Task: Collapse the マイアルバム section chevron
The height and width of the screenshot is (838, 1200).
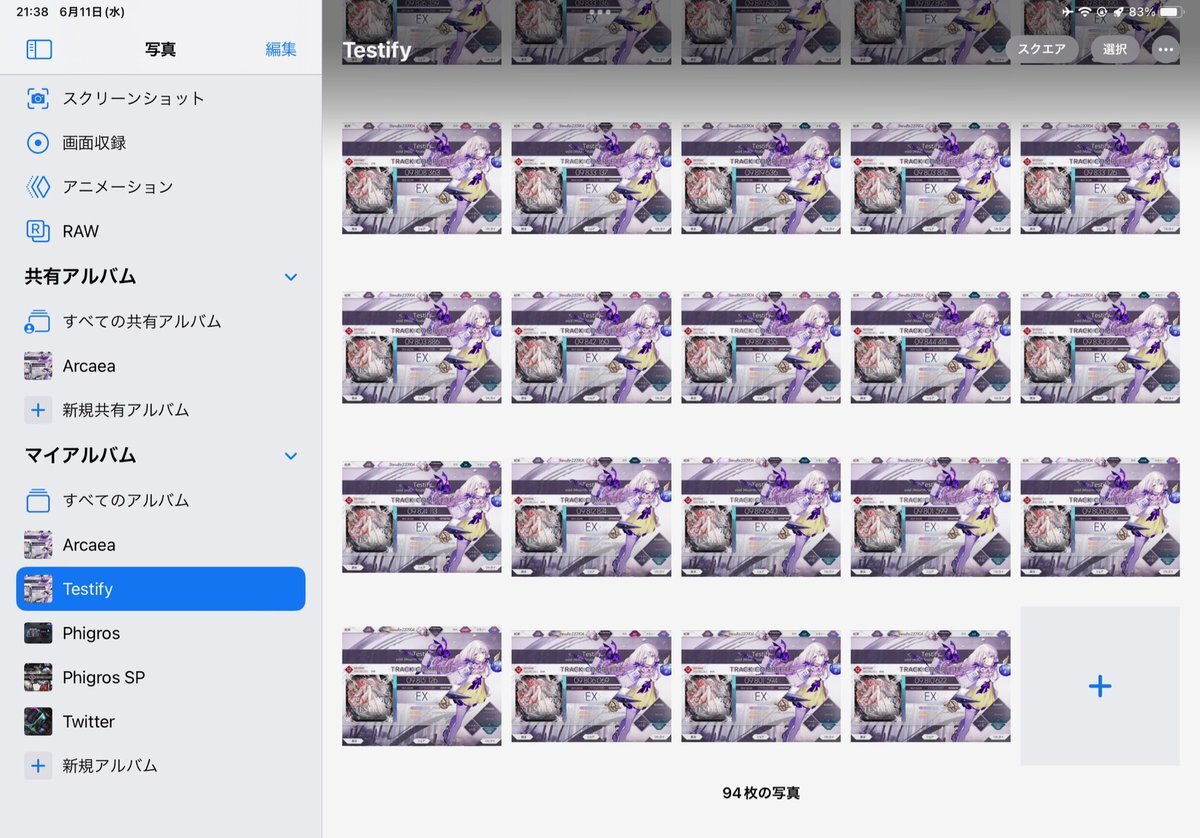Action: (291, 456)
